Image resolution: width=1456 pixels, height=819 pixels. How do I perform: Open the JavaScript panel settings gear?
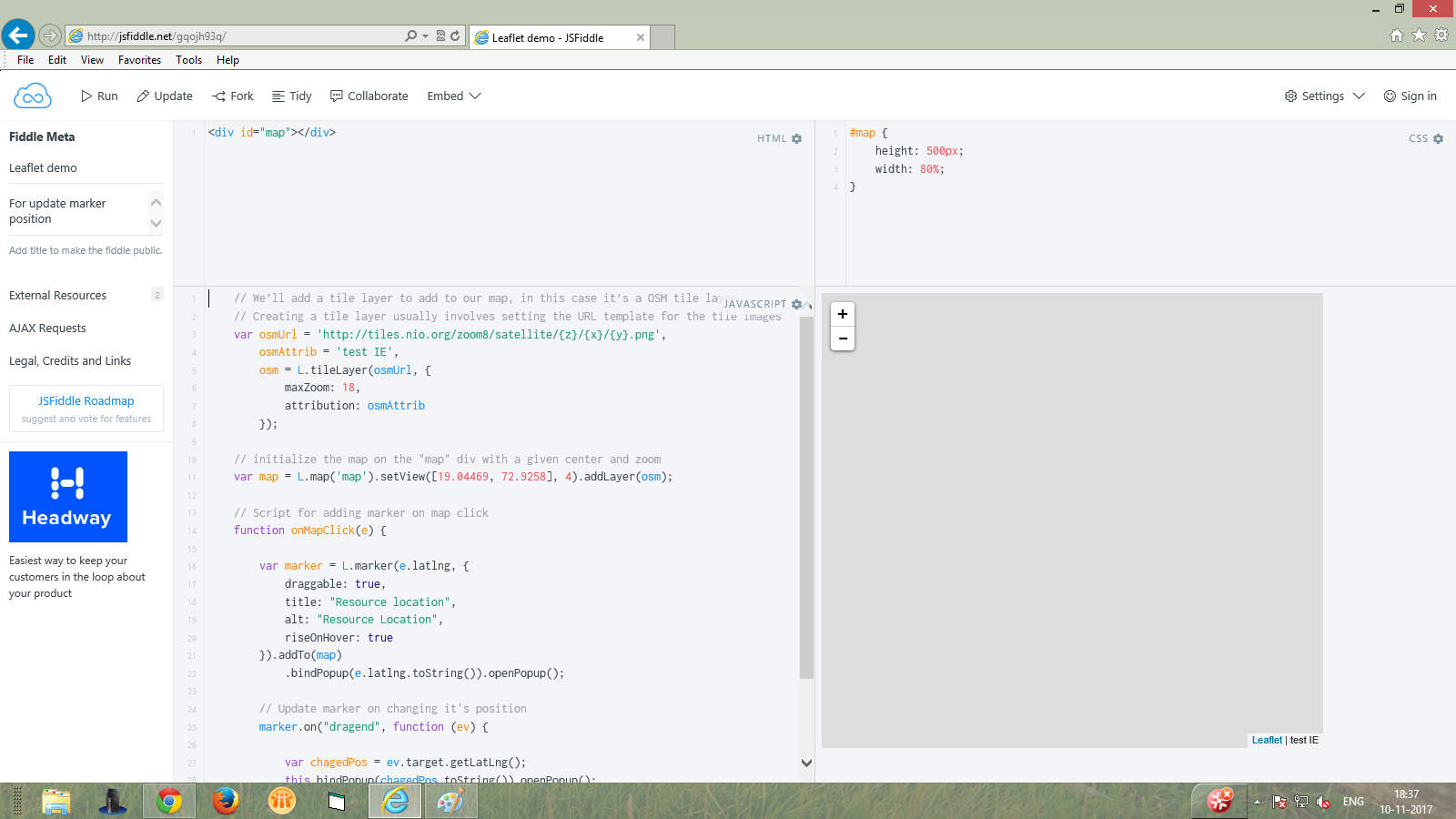(x=798, y=304)
